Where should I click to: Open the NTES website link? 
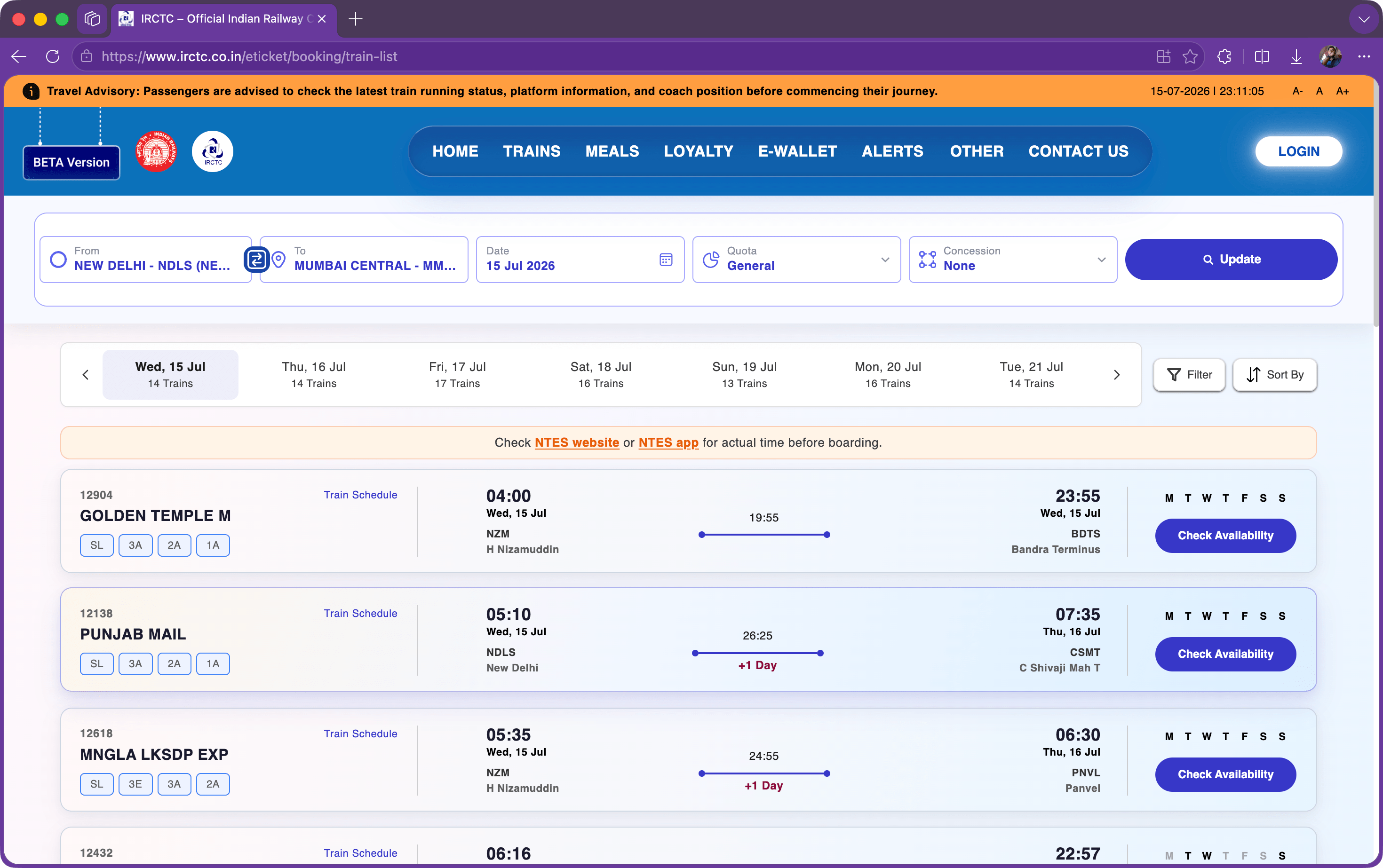[577, 442]
